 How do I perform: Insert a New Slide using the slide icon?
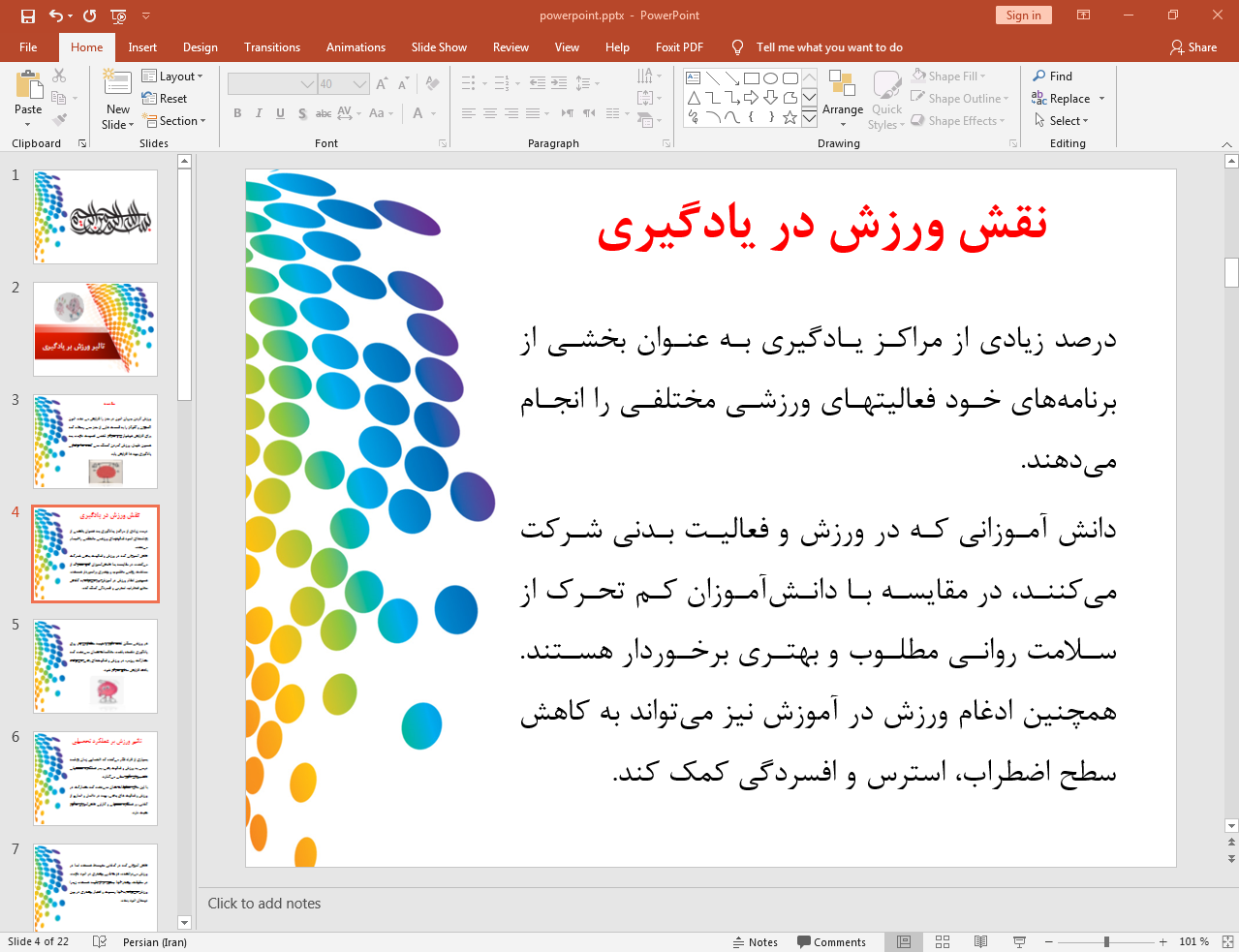(x=117, y=84)
